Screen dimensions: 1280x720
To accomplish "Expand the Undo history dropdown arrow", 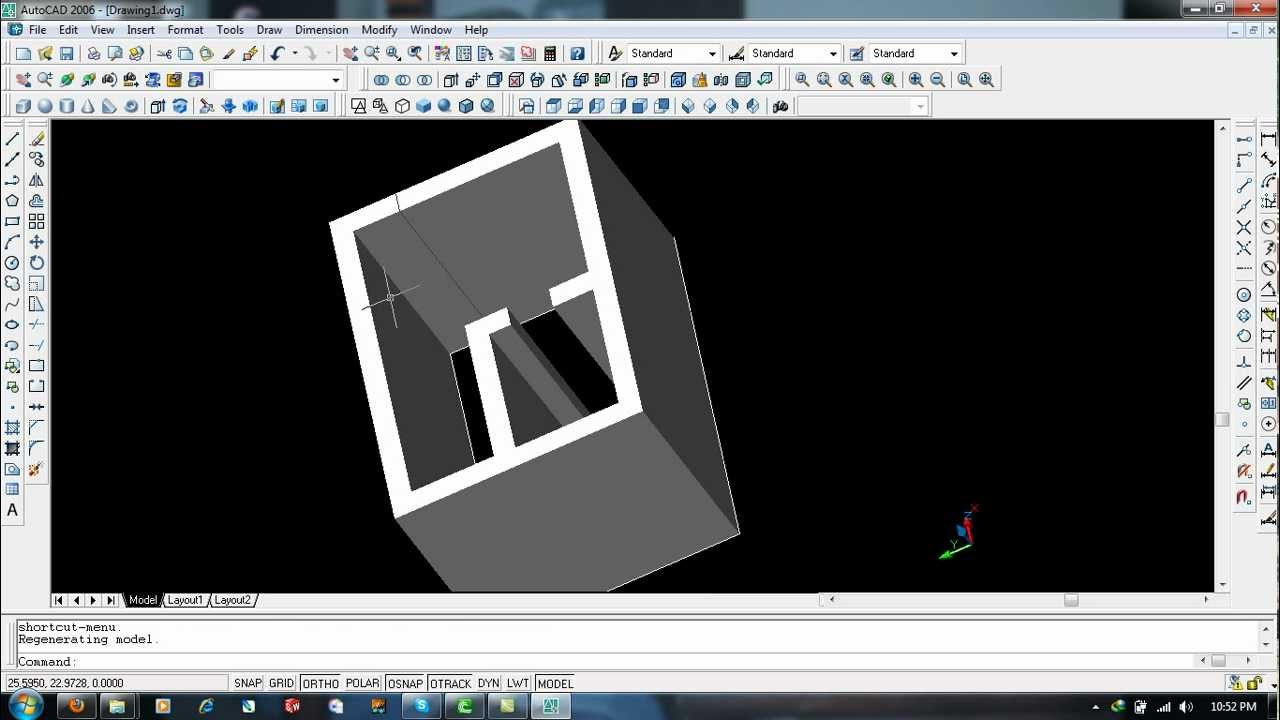I will coord(295,54).
